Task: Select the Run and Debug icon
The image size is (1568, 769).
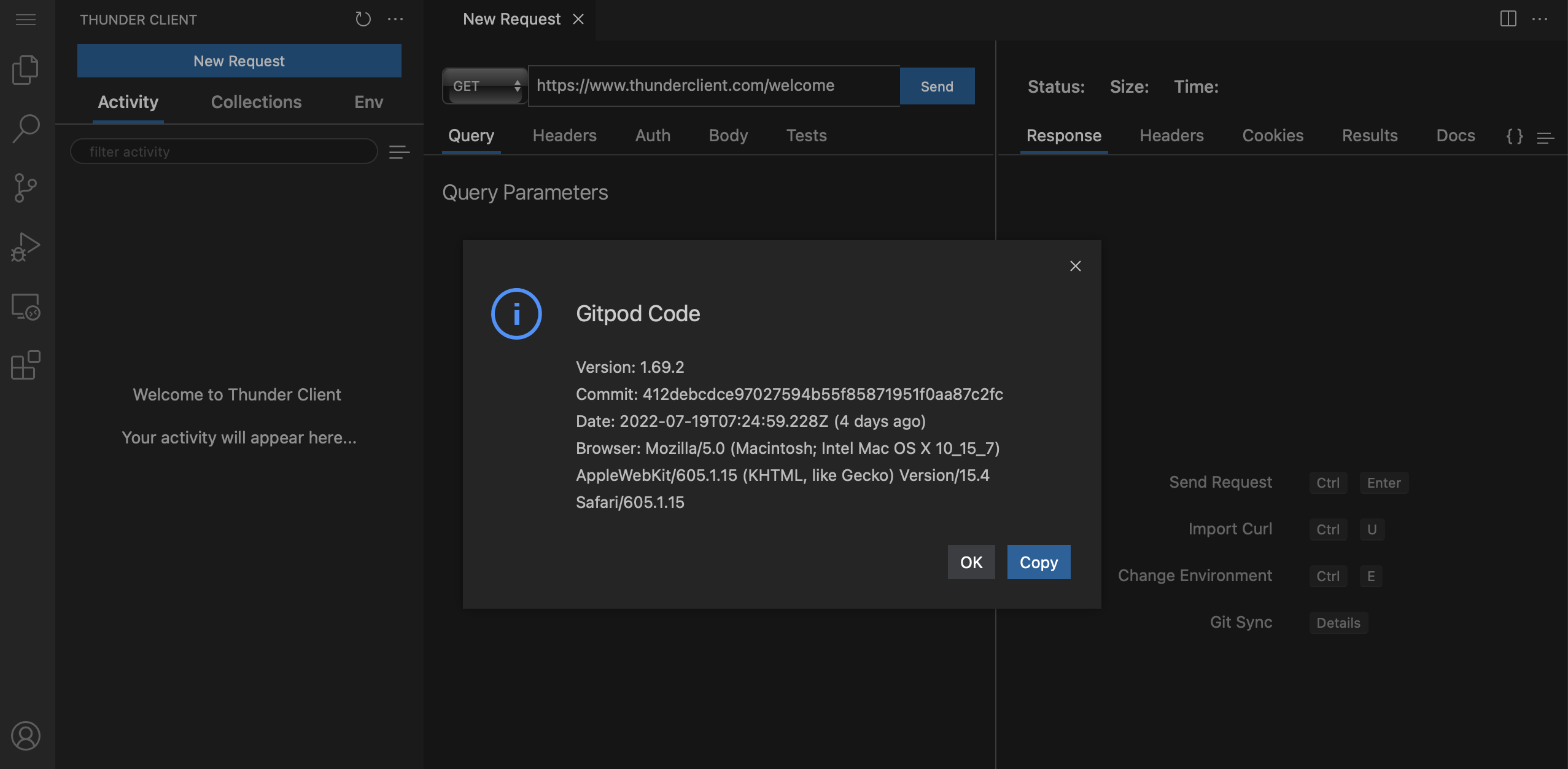Action: tap(25, 246)
